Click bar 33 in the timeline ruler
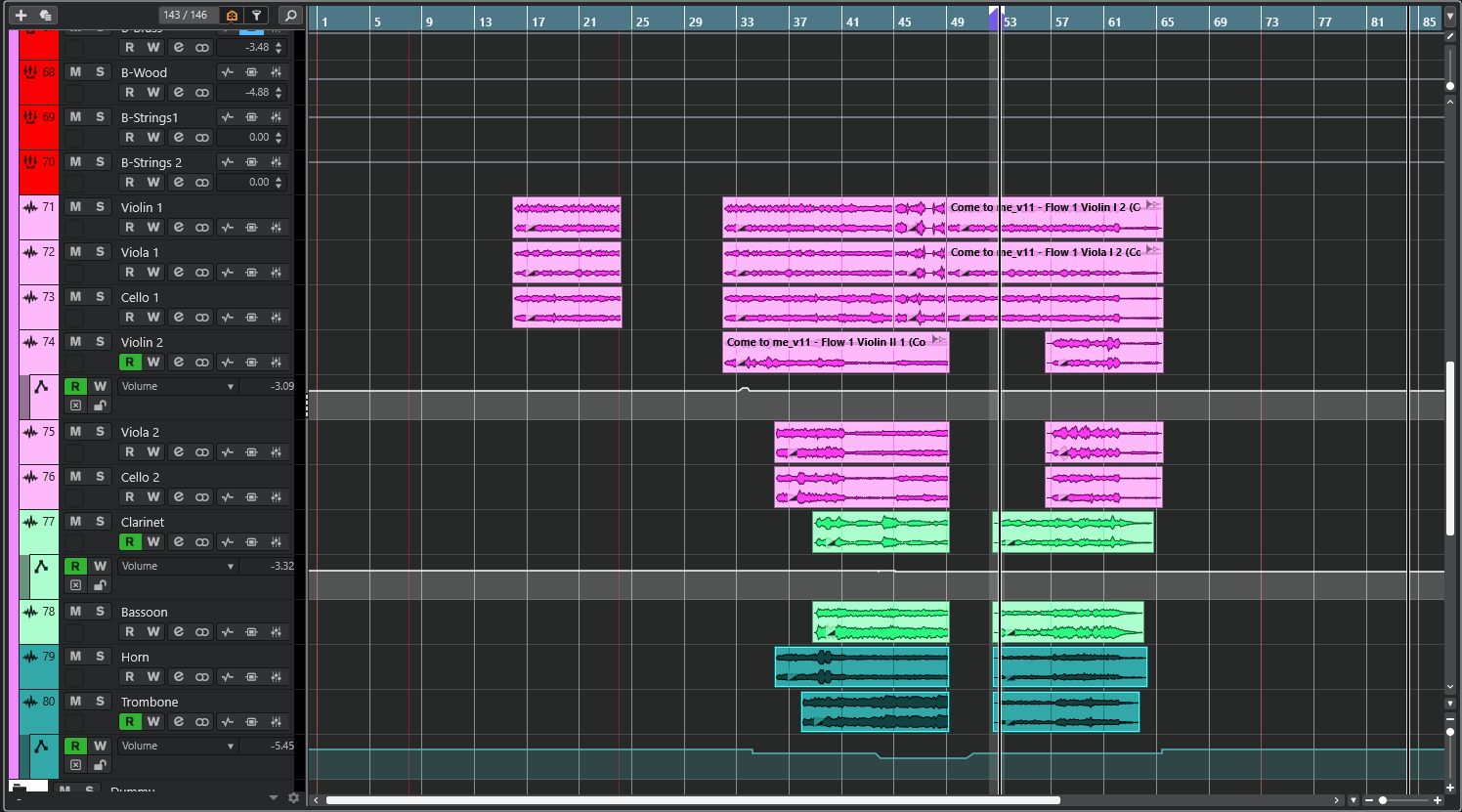Viewport: 1462px width, 812px height. point(747,21)
